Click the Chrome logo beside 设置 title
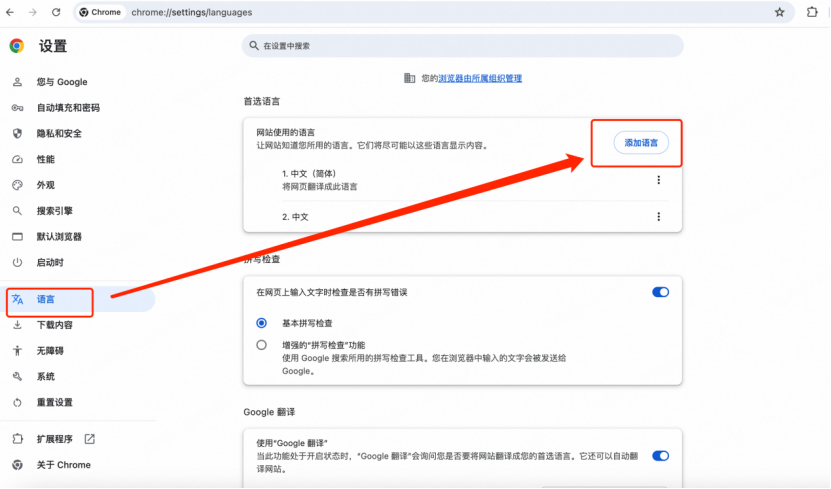Image resolution: width=831 pixels, height=489 pixels. click(x=17, y=46)
